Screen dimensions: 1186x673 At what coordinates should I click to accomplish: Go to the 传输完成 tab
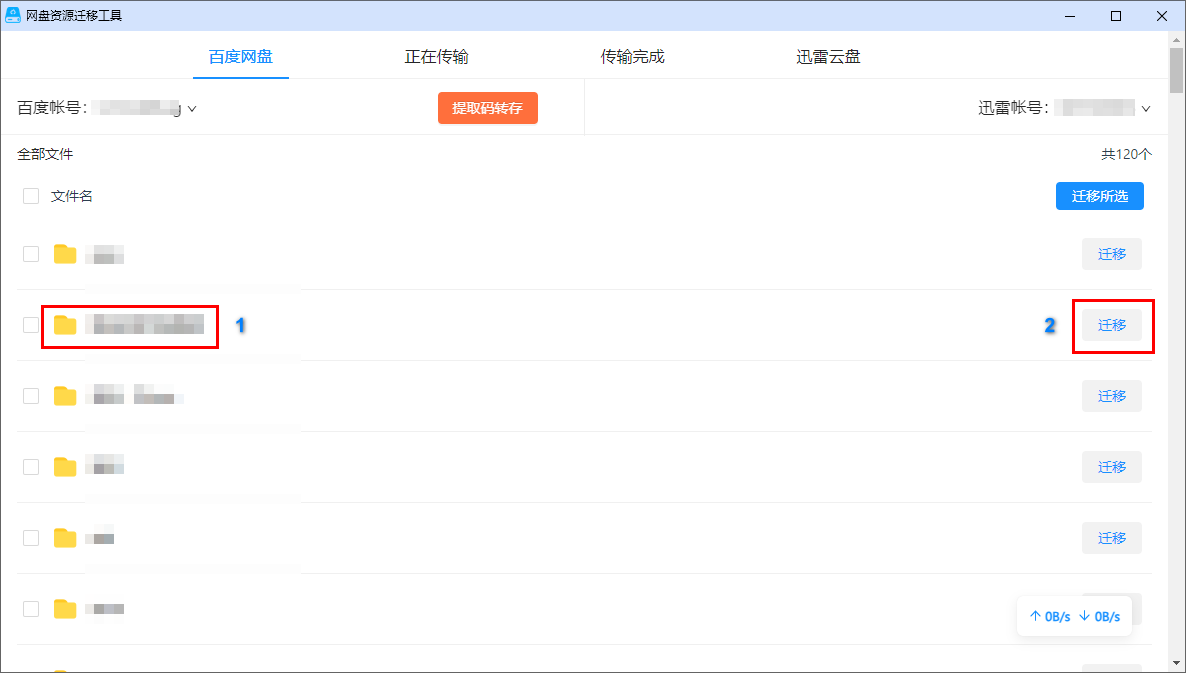tap(632, 57)
